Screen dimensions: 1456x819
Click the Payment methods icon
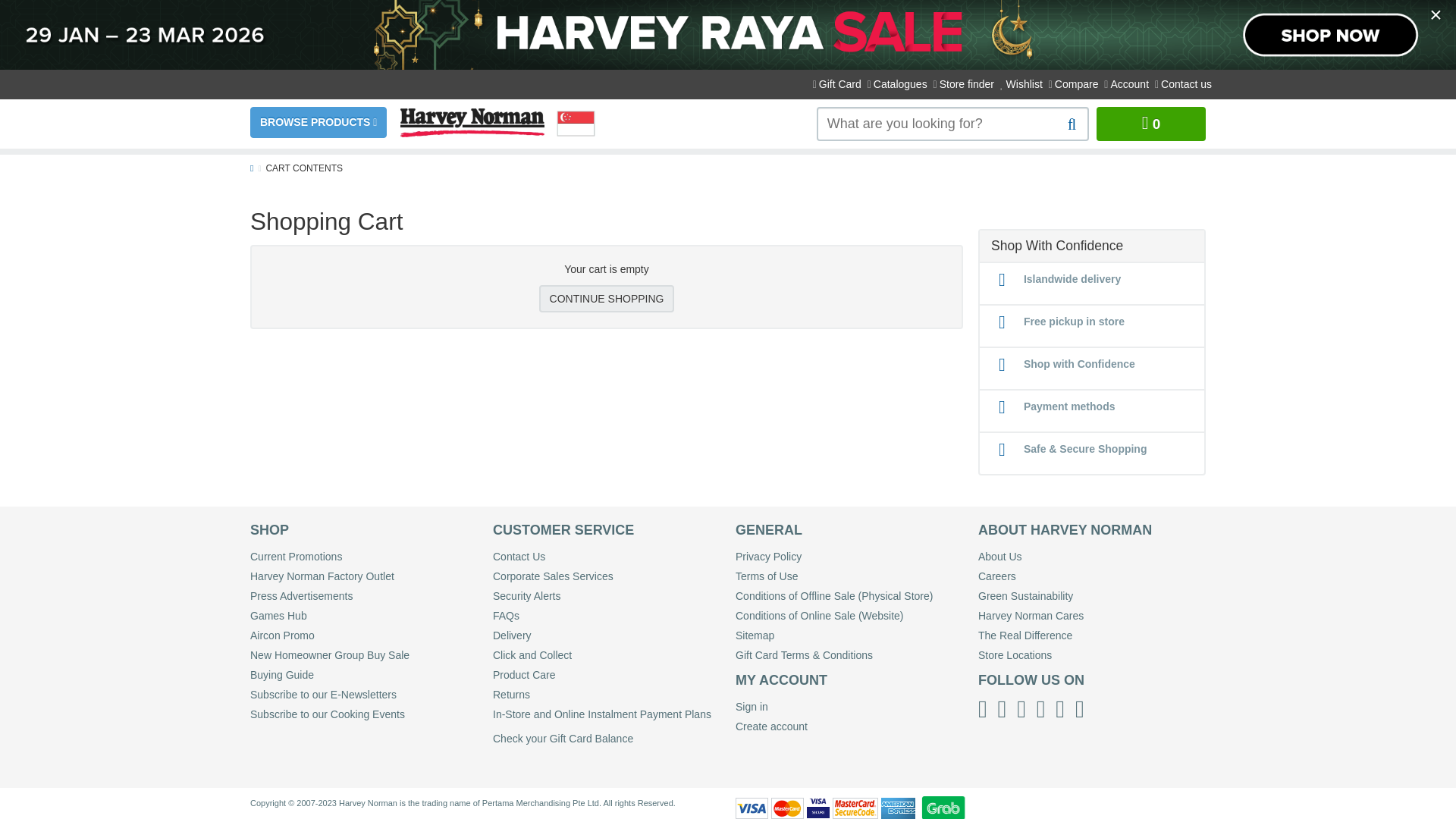click(1002, 407)
